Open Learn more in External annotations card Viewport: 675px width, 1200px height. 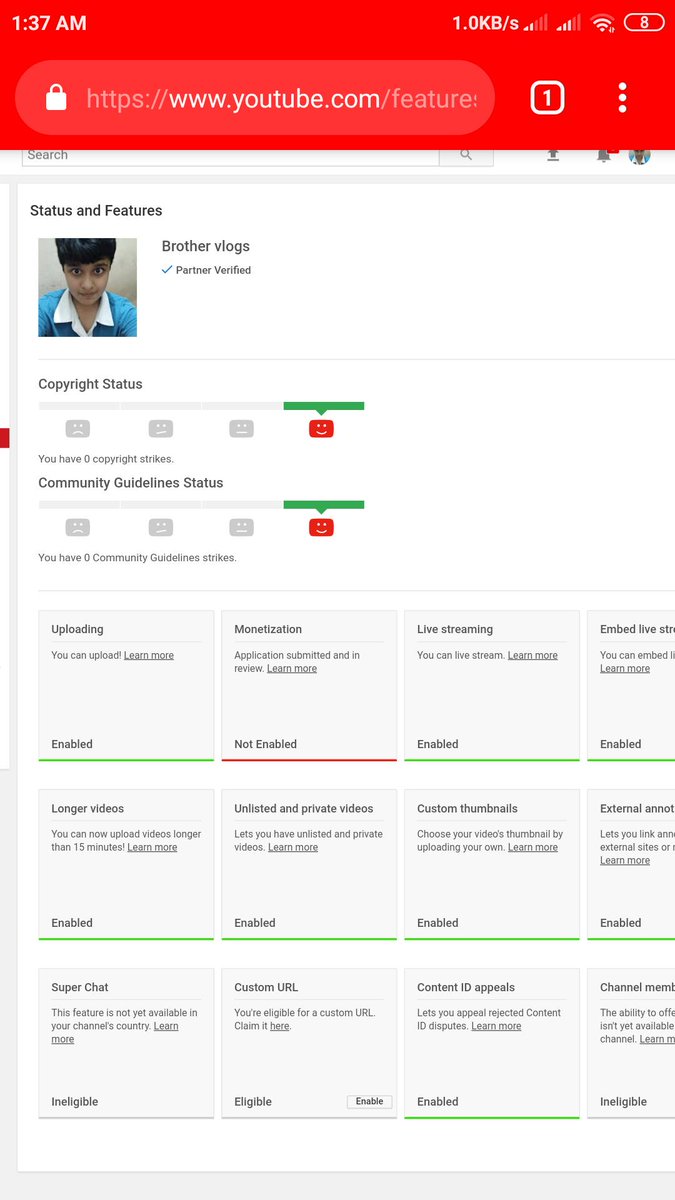(x=625, y=860)
